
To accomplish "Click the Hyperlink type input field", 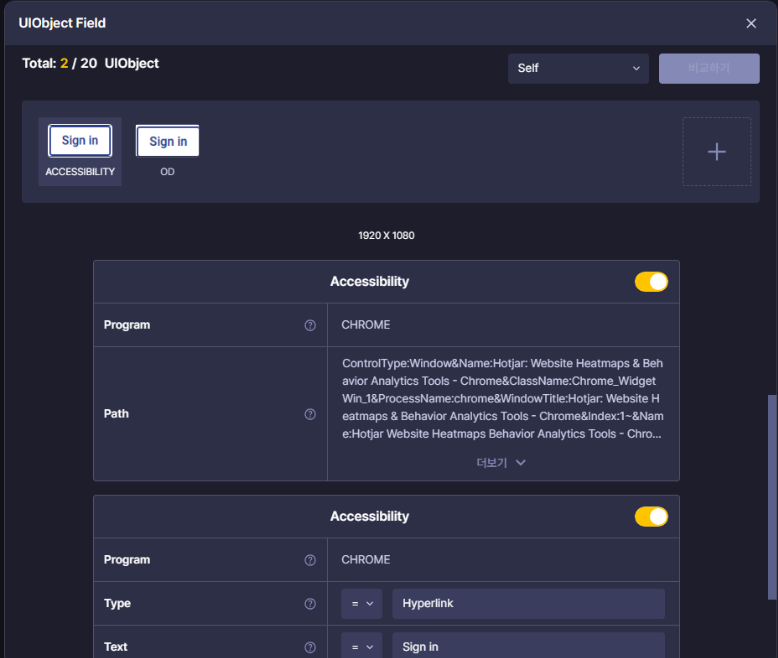I will (x=528, y=604).
